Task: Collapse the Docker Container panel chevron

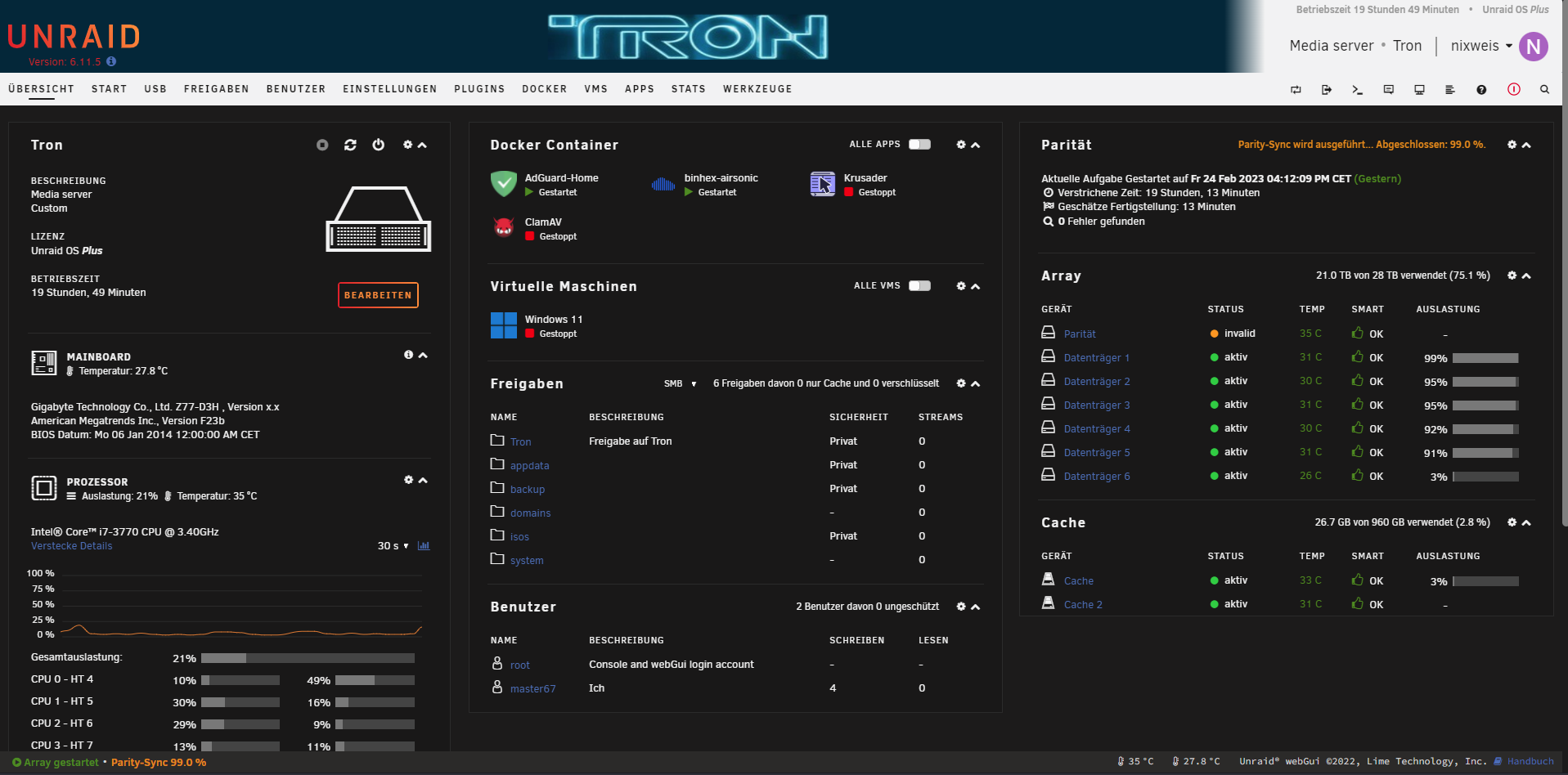Action: click(x=975, y=146)
